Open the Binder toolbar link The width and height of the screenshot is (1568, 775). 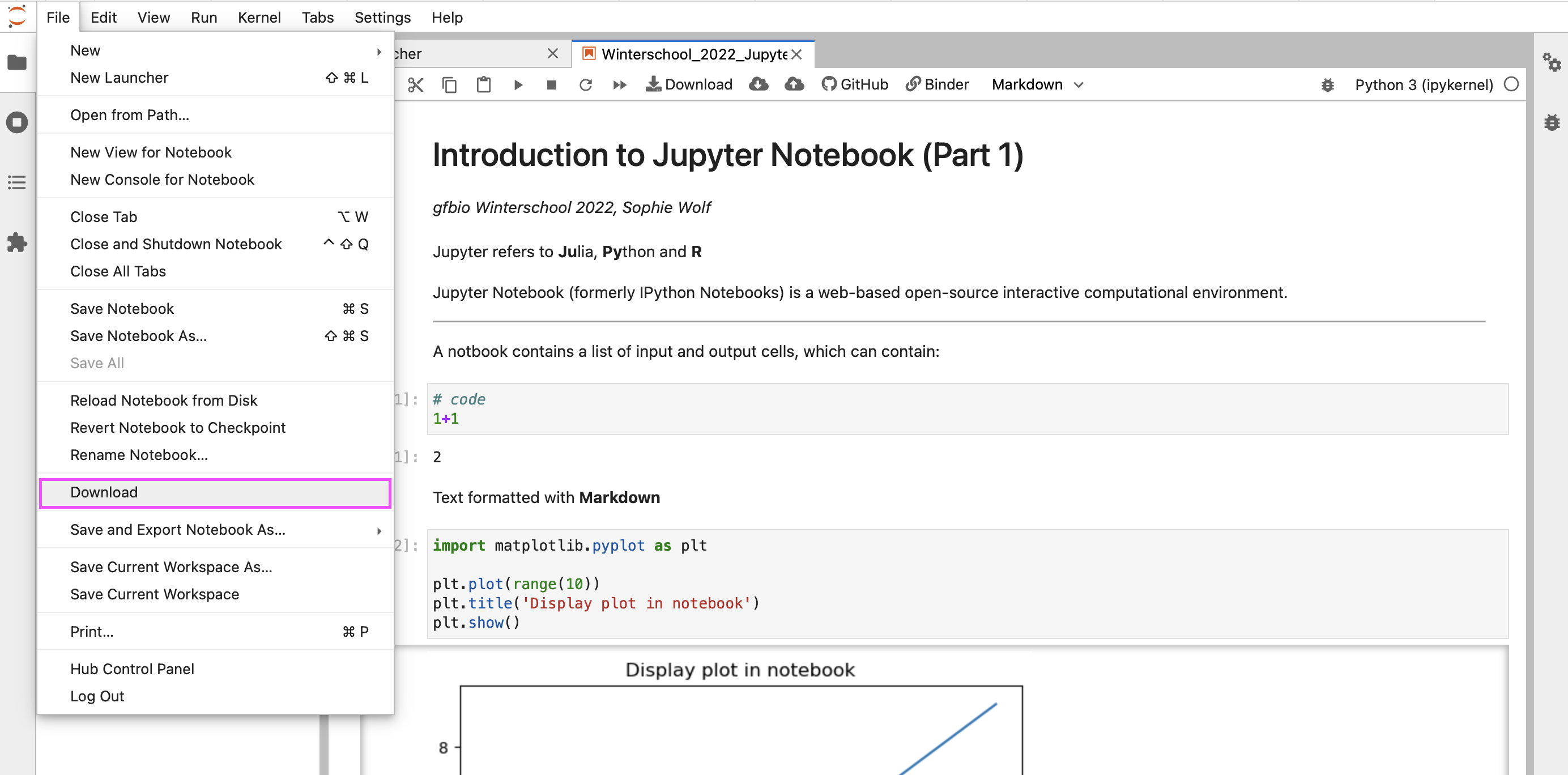pyautogui.click(x=938, y=84)
